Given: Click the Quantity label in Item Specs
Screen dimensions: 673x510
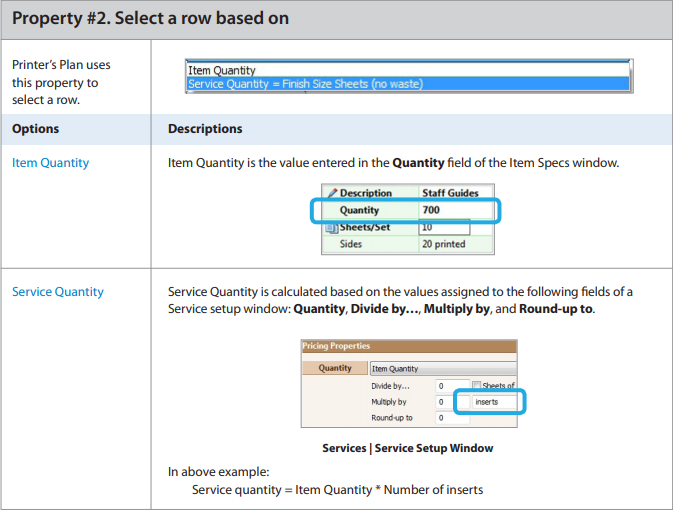Looking at the screenshot, I should [359, 210].
